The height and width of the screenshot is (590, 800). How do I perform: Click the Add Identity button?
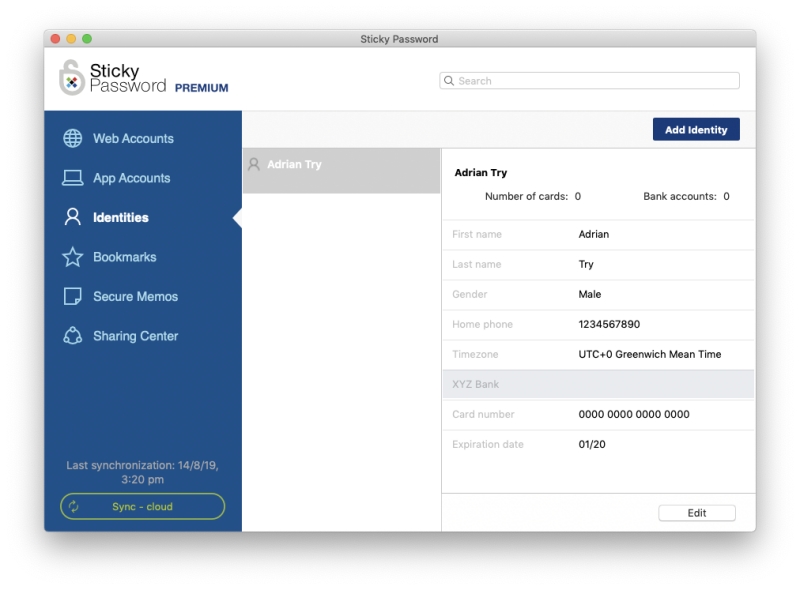696,130
